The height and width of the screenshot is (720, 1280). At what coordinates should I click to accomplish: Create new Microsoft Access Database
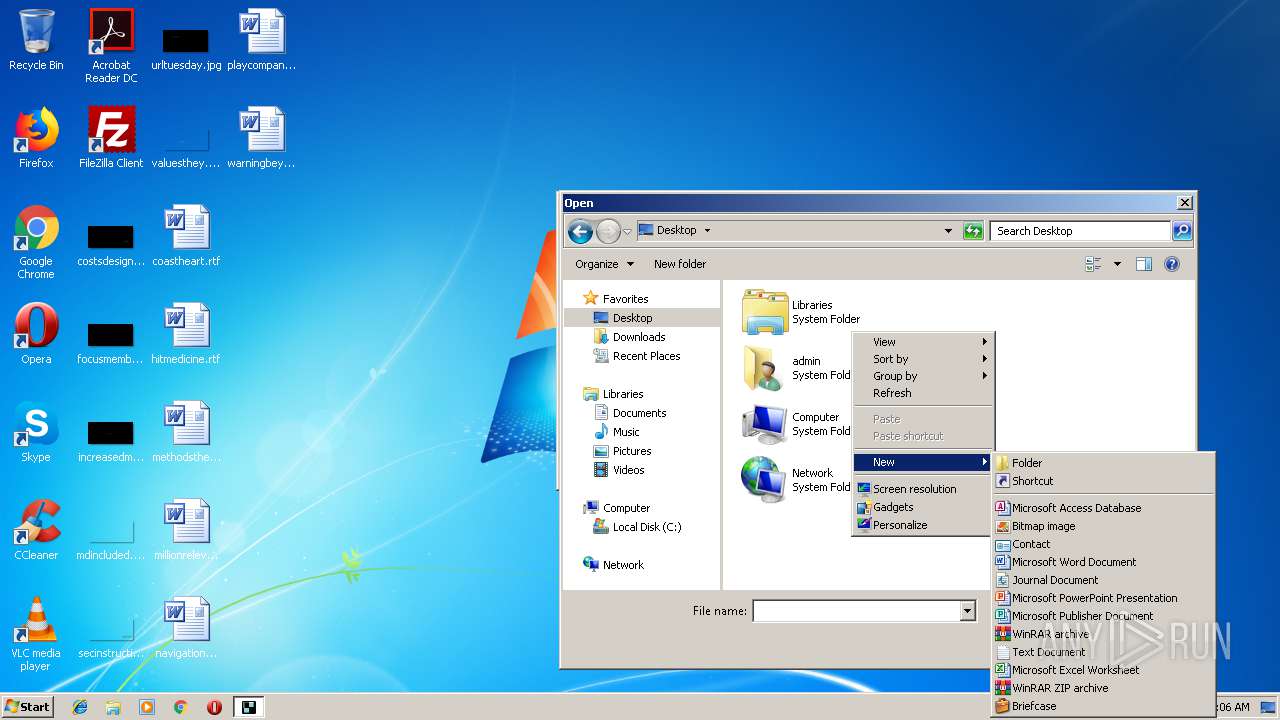pos(1103,508)
